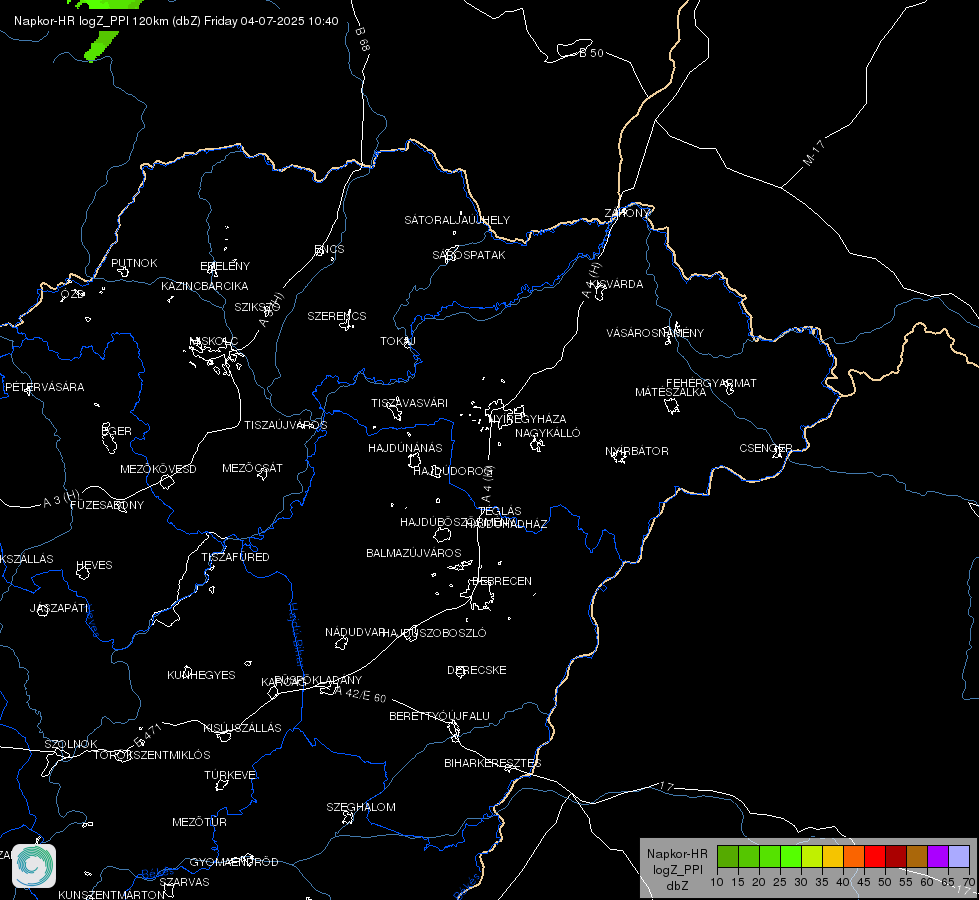Select the TISZAFÜRED label
Image resolution: width=979 pixels, height=900 pixels.
tap(235, 556)
